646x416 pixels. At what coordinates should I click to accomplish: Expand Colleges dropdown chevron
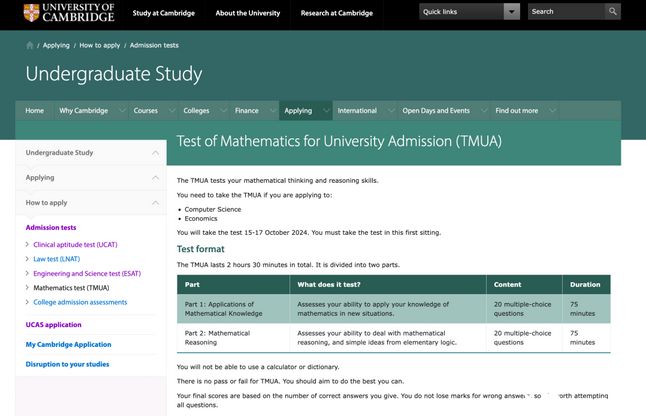[224, 110]
